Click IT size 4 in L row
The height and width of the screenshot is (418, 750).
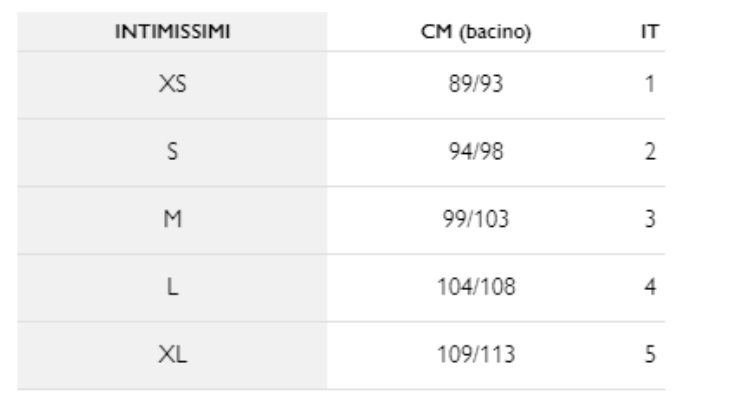click(x=650, y=288)
